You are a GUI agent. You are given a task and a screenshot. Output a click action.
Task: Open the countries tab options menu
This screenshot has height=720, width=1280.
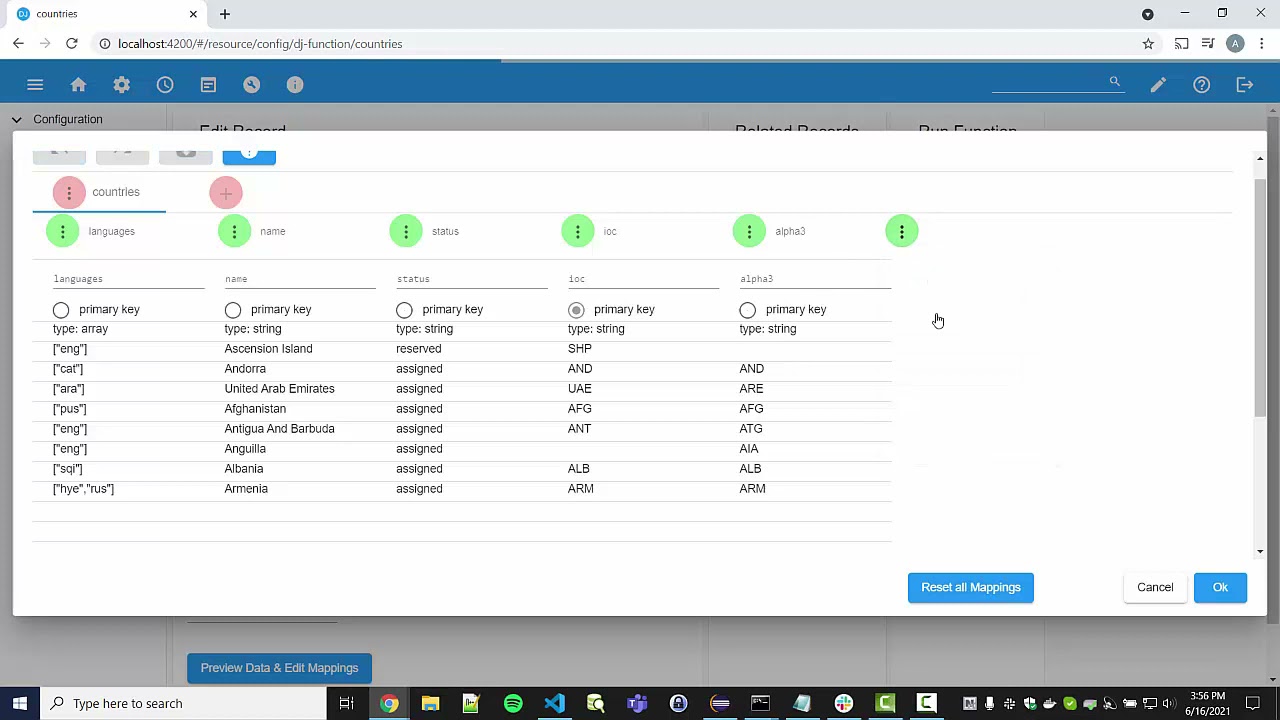point(69,192)
